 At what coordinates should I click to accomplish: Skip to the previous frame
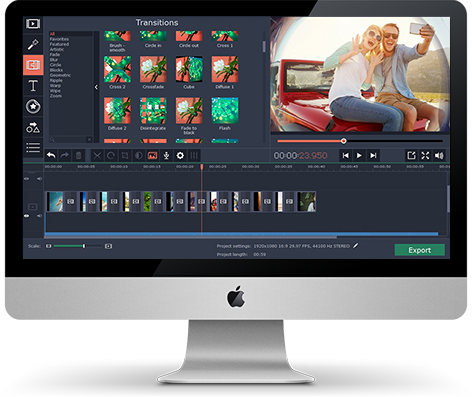[346, 155]
